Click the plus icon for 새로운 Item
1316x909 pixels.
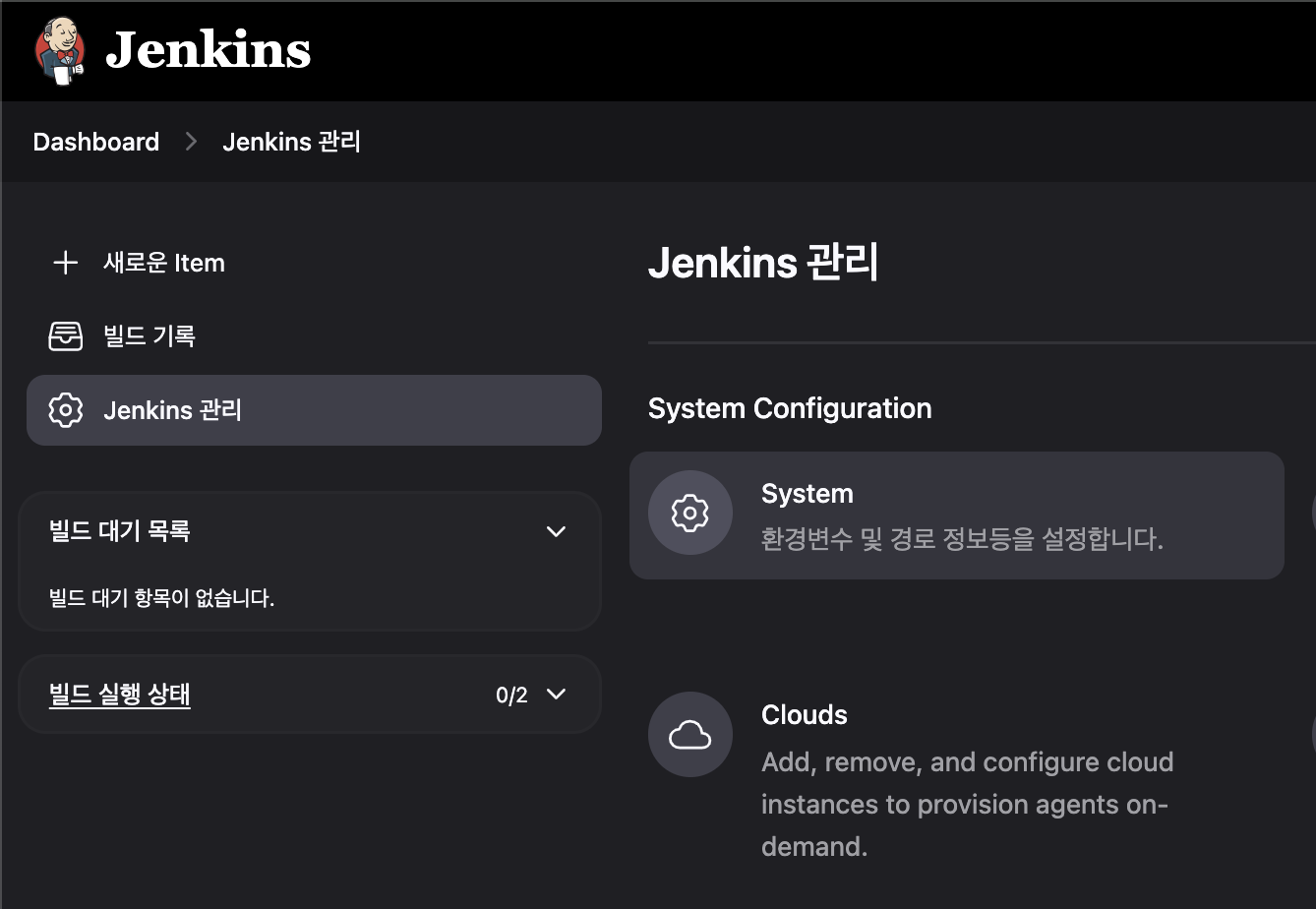(x=65, y=263)
